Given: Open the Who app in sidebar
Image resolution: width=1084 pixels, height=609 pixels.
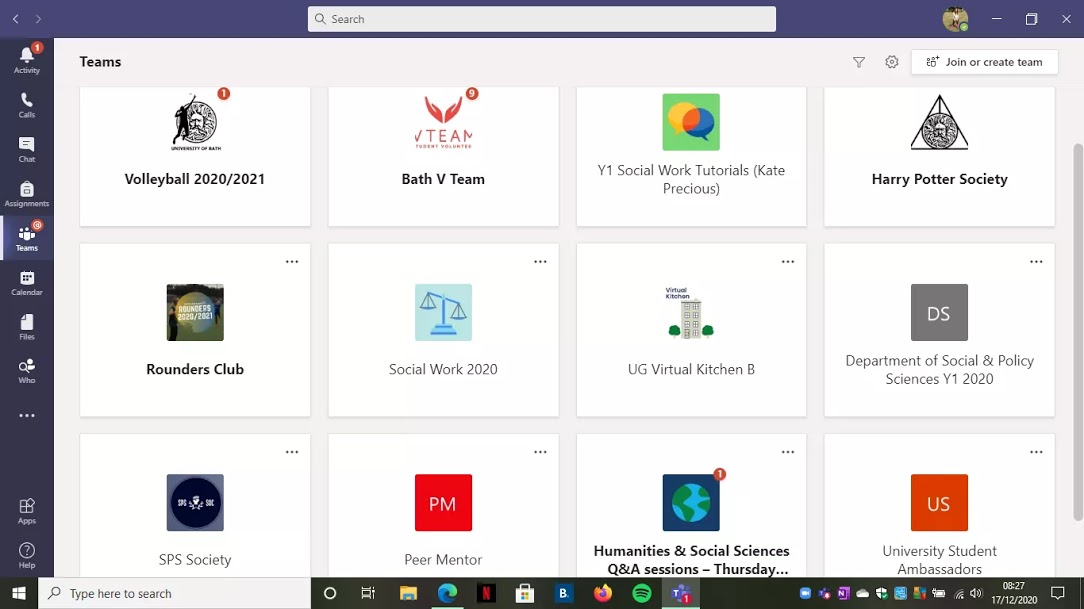Looking at the screenshot, I should [26, 371].
